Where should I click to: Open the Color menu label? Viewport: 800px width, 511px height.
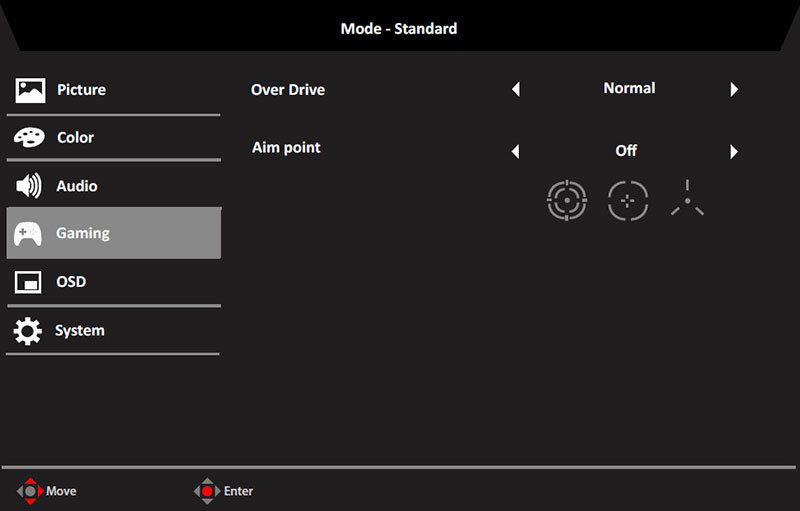coord(76,138)
